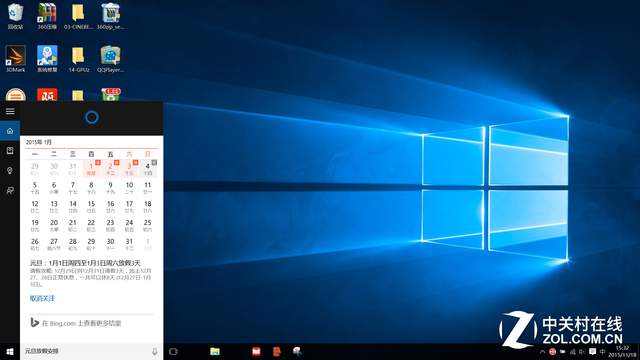This screenshot has height=360, width=640.
Task: Go to Cortana Home
Action: (x=10, y=131)
